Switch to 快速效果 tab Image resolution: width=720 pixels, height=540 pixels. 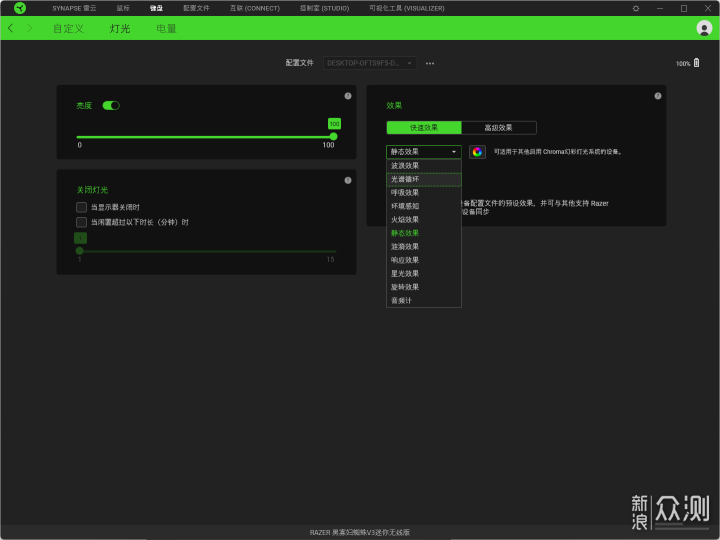click(x=424, y=128)
